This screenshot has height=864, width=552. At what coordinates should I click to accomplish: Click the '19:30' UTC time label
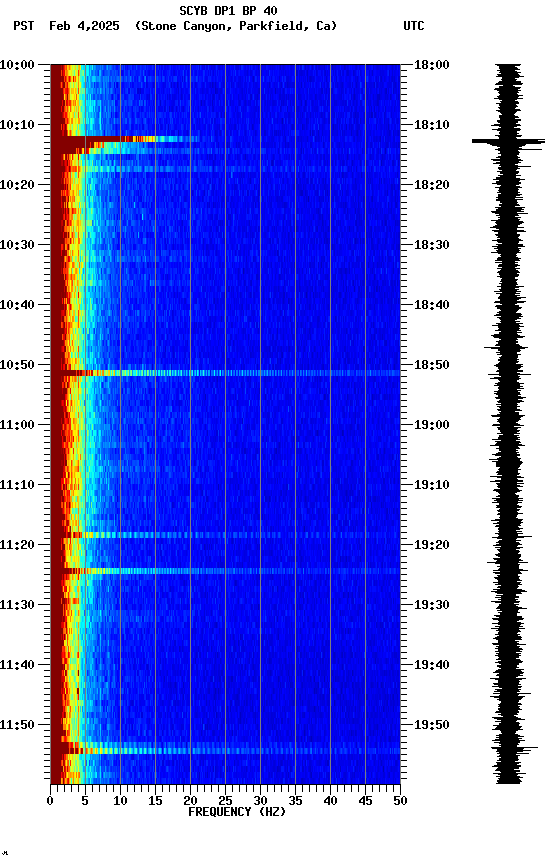[432, 606]
